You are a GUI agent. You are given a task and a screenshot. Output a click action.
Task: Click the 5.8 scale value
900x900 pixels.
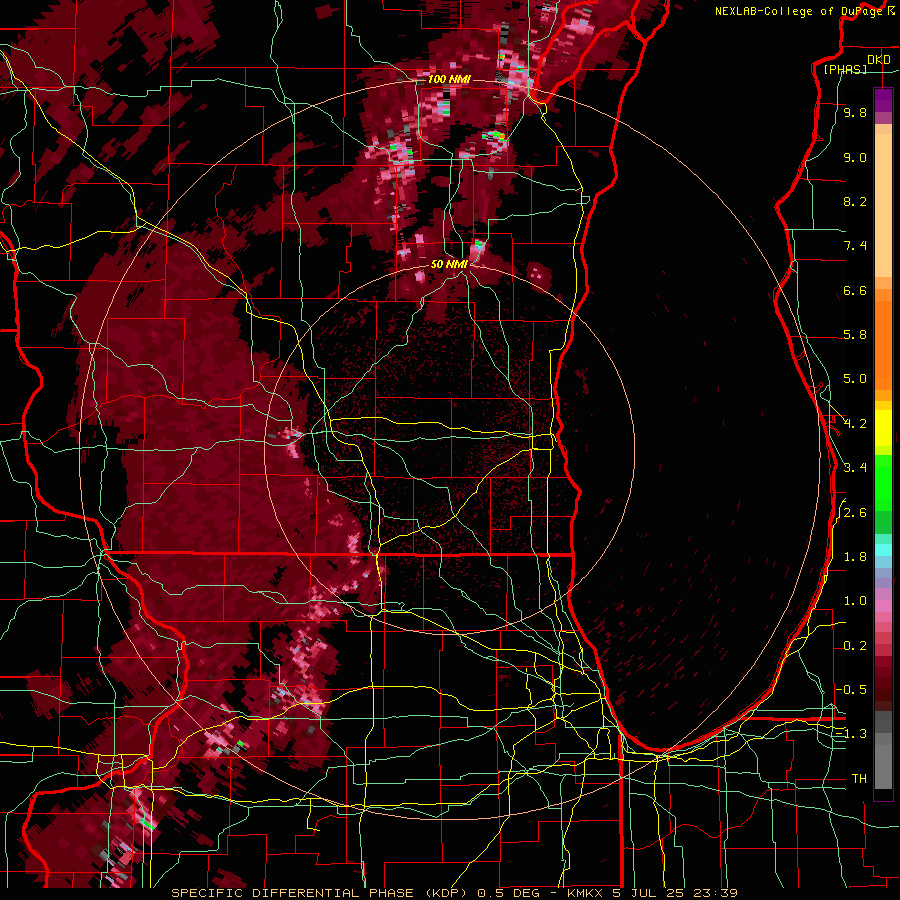(855, 335)
